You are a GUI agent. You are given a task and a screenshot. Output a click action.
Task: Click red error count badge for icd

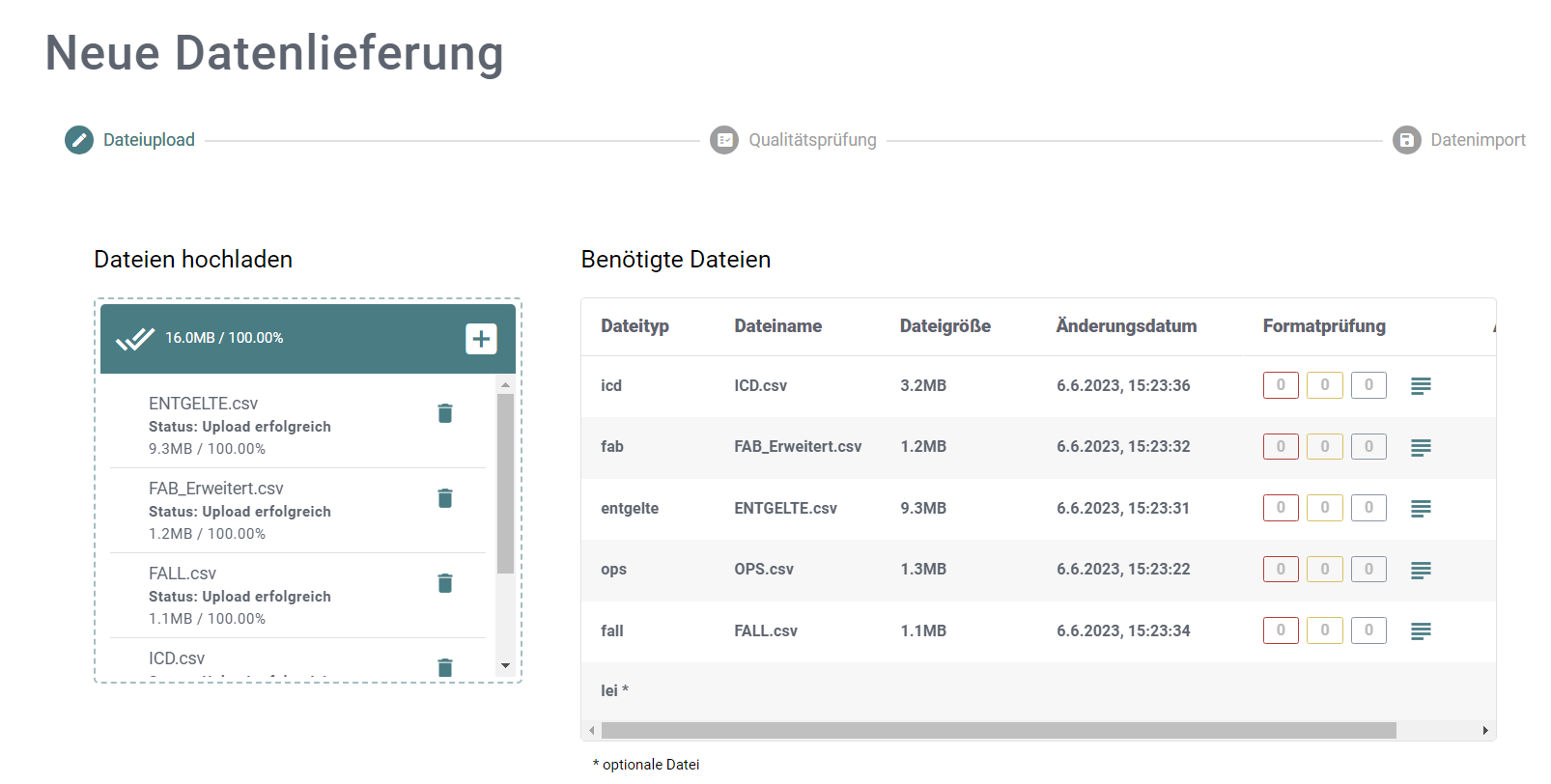pos(1281,385)
